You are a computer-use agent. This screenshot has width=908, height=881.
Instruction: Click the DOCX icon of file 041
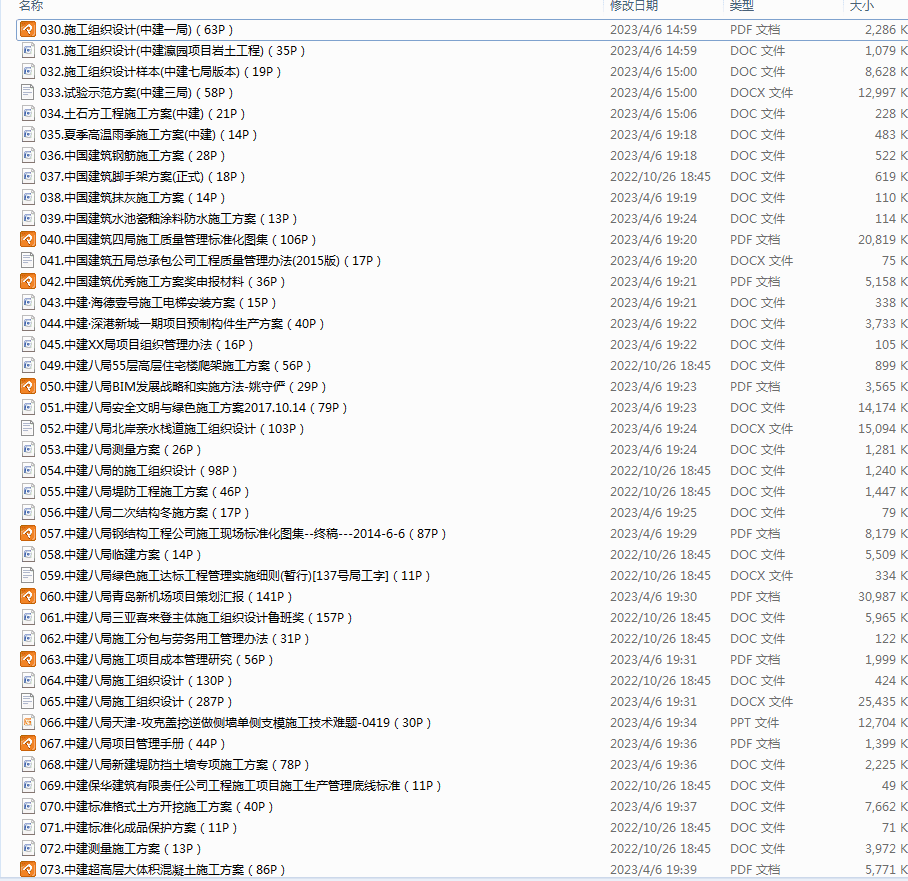click(x=27, y=261)
